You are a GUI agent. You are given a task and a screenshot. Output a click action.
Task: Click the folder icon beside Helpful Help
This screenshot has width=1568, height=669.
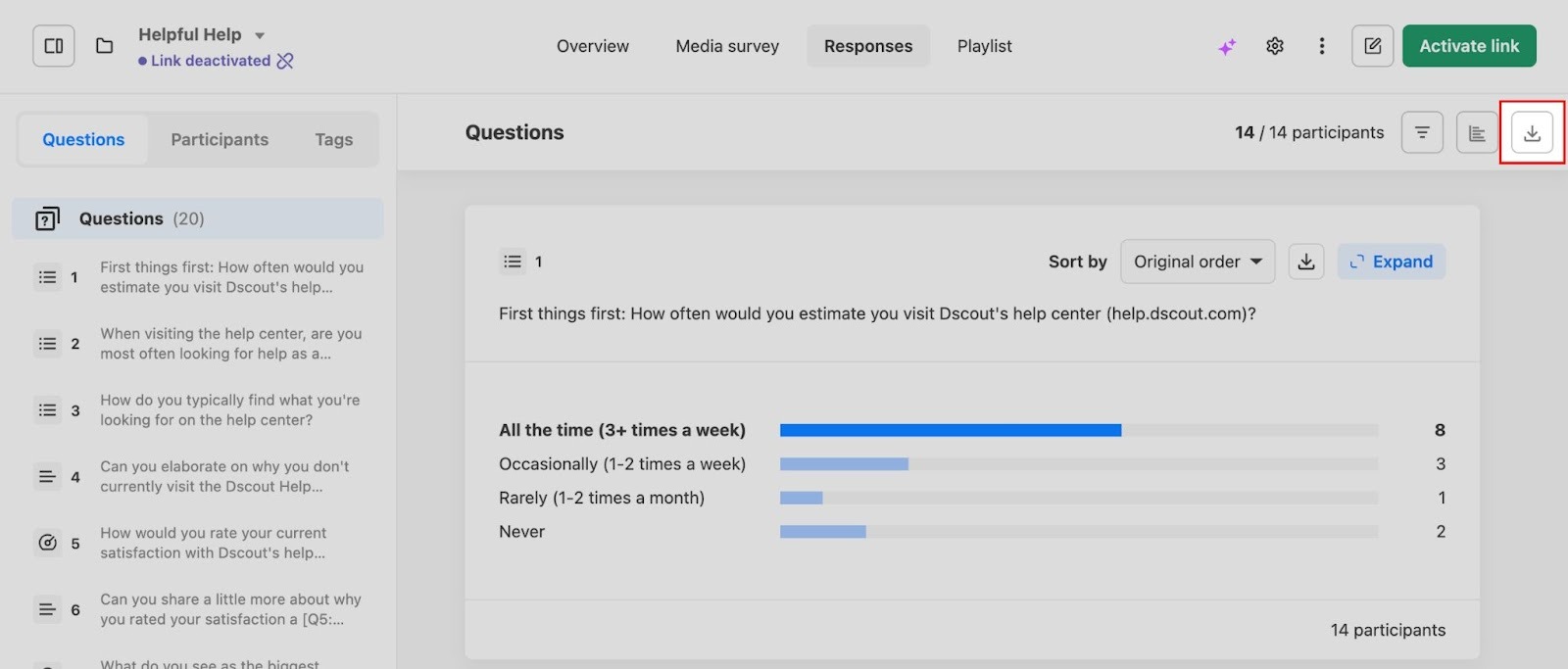tap(104, 46)
